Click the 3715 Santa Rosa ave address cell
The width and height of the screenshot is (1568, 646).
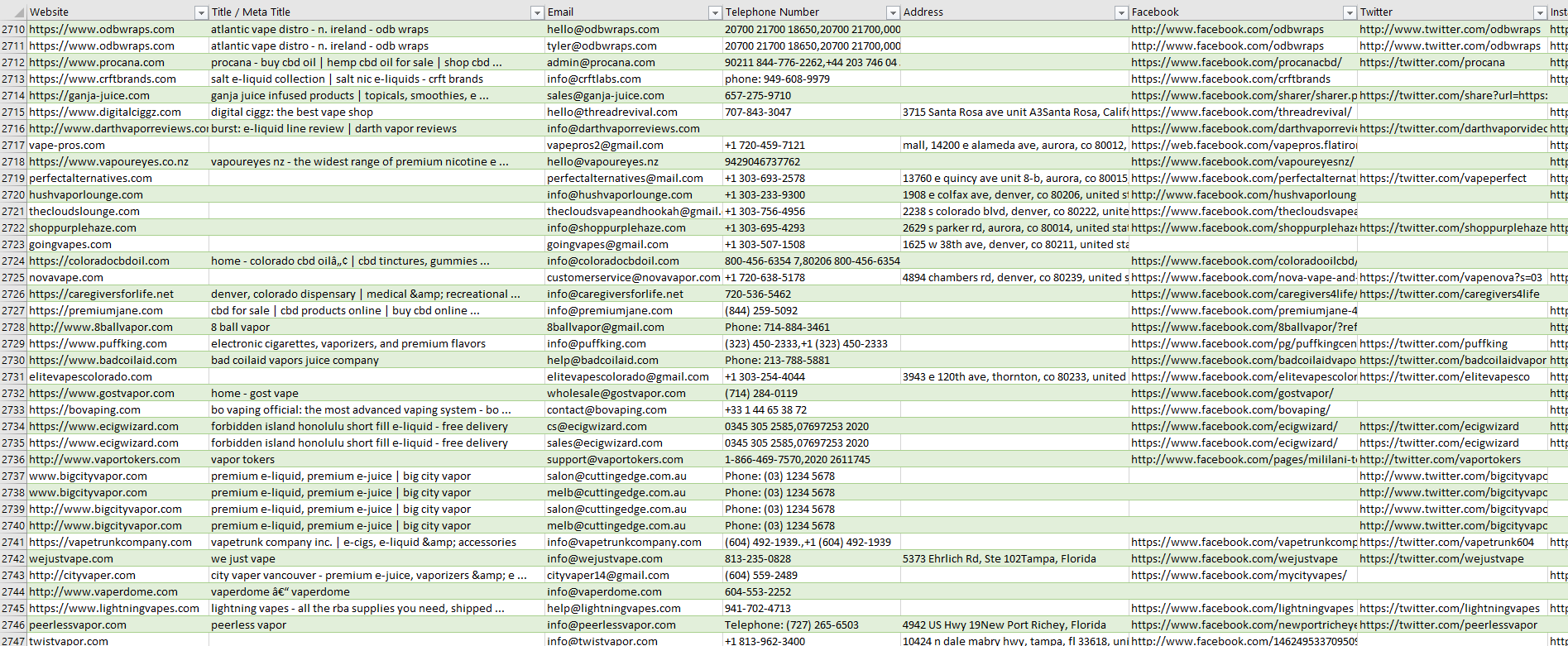click(1014, 112)
